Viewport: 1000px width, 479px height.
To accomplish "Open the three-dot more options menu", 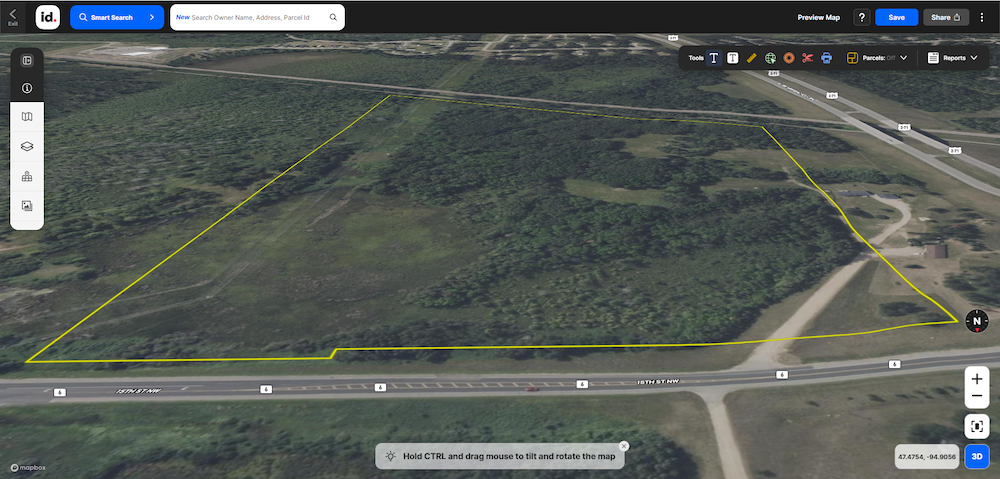I will [984, 17].
